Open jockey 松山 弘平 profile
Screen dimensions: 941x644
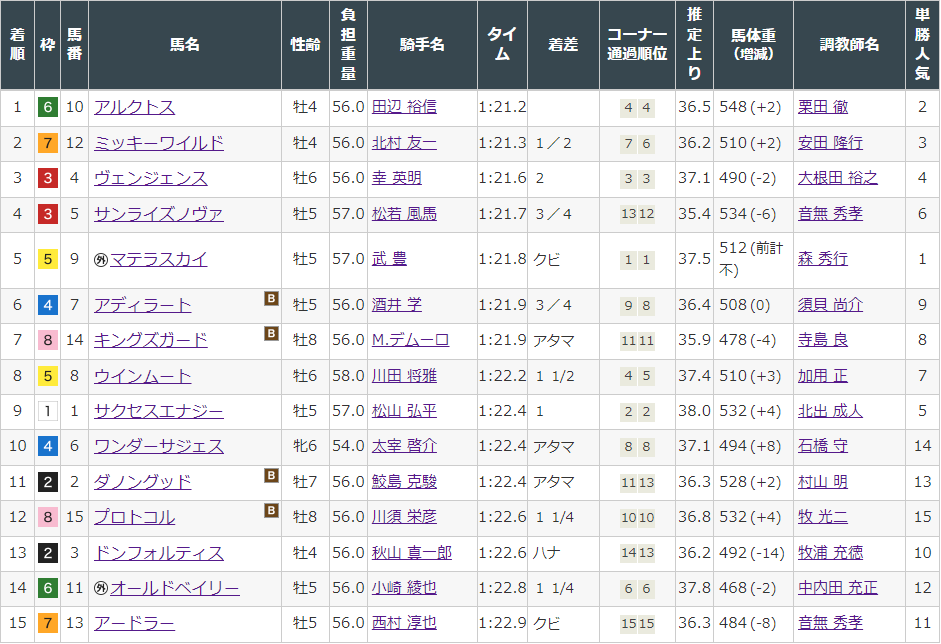point(404,411)
